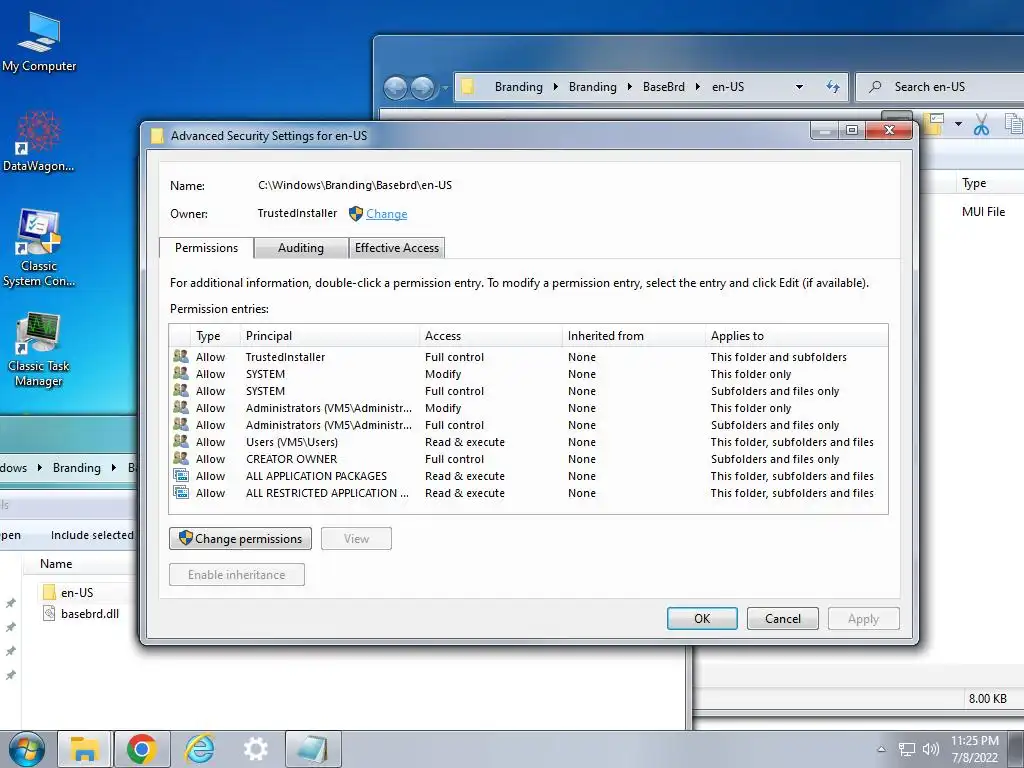The height and width of the screenshot is (768, 1024).
Task: Launch Classic Task Manager shortcut
Action: click(x=39, y=349)
